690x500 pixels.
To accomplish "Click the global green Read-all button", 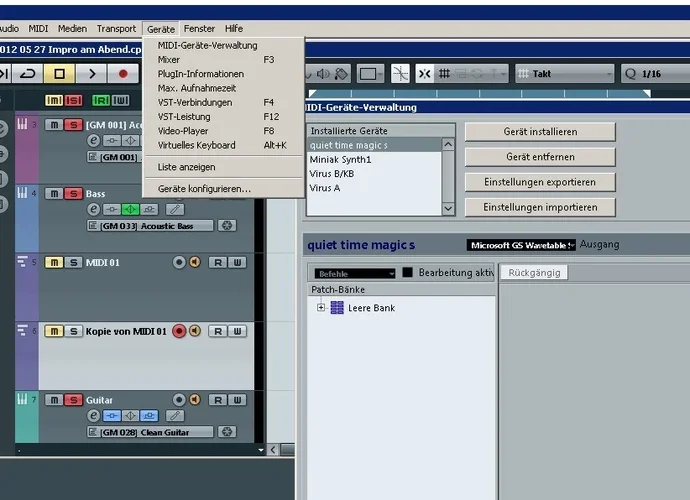I will coord(101,100).
